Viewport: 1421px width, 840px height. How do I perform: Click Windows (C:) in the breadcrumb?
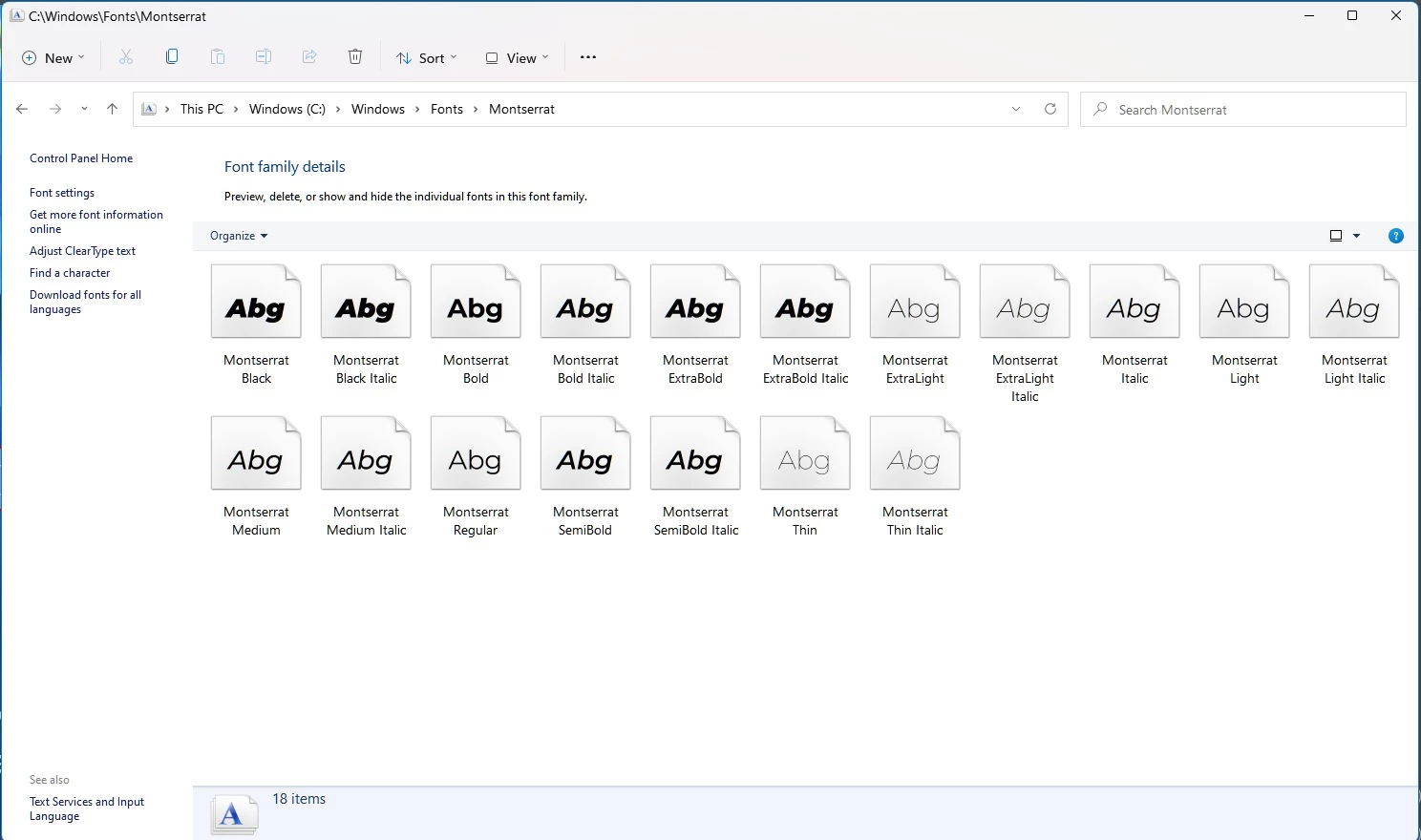(x=287, y=109)
